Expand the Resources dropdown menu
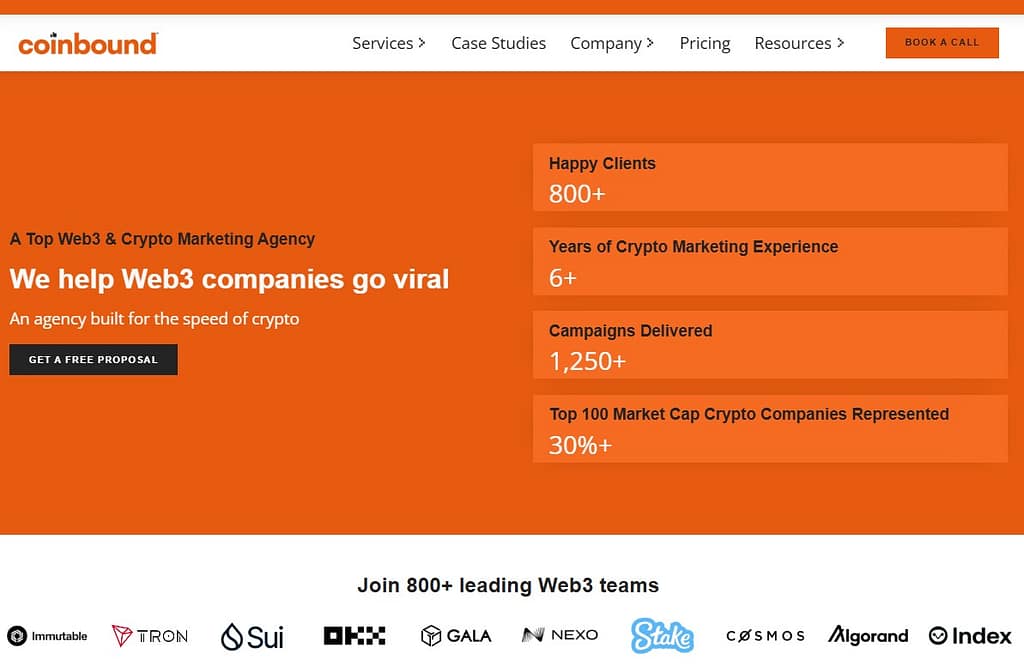1024x667 pixels. point(799,43)
